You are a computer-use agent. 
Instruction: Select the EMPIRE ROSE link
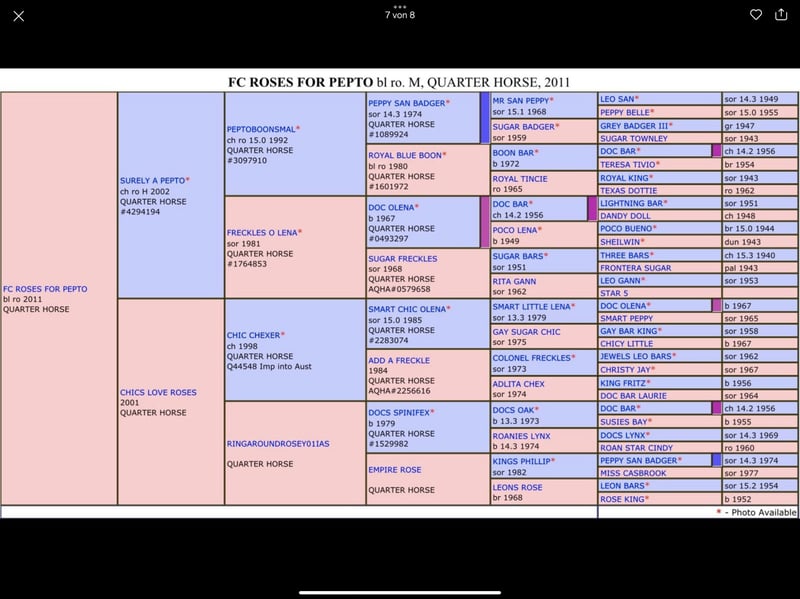coord(395,470)
